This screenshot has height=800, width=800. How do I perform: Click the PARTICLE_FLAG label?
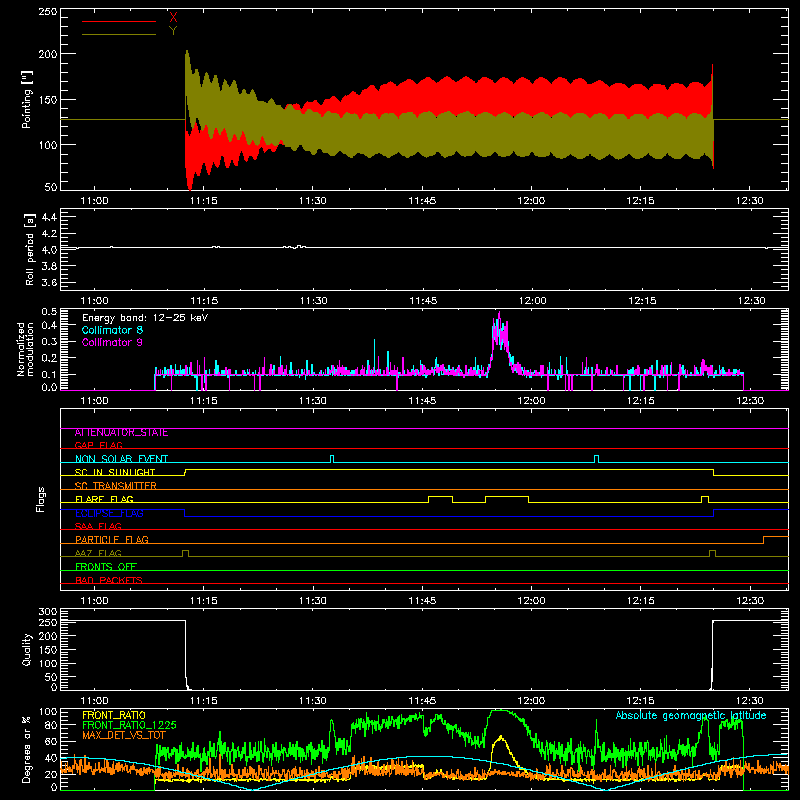(x=112, y=539)
